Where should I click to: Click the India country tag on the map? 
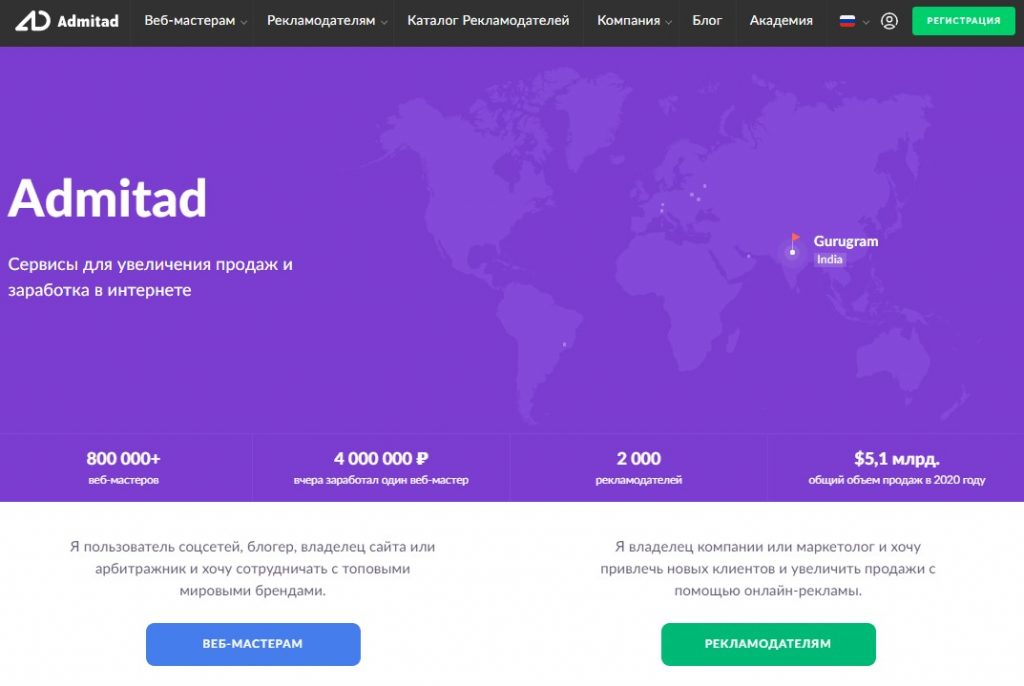[829, 259]
